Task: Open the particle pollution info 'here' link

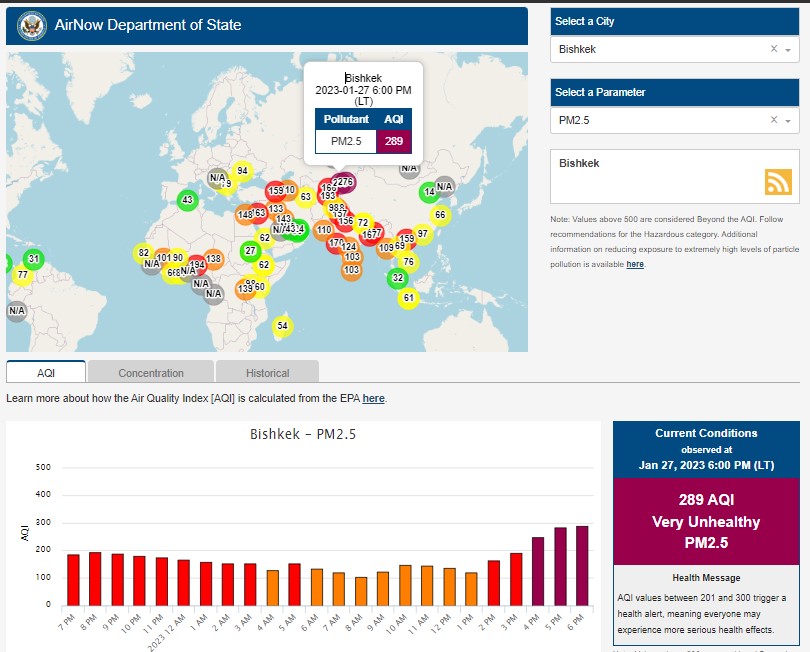Action: pos(635,264)
